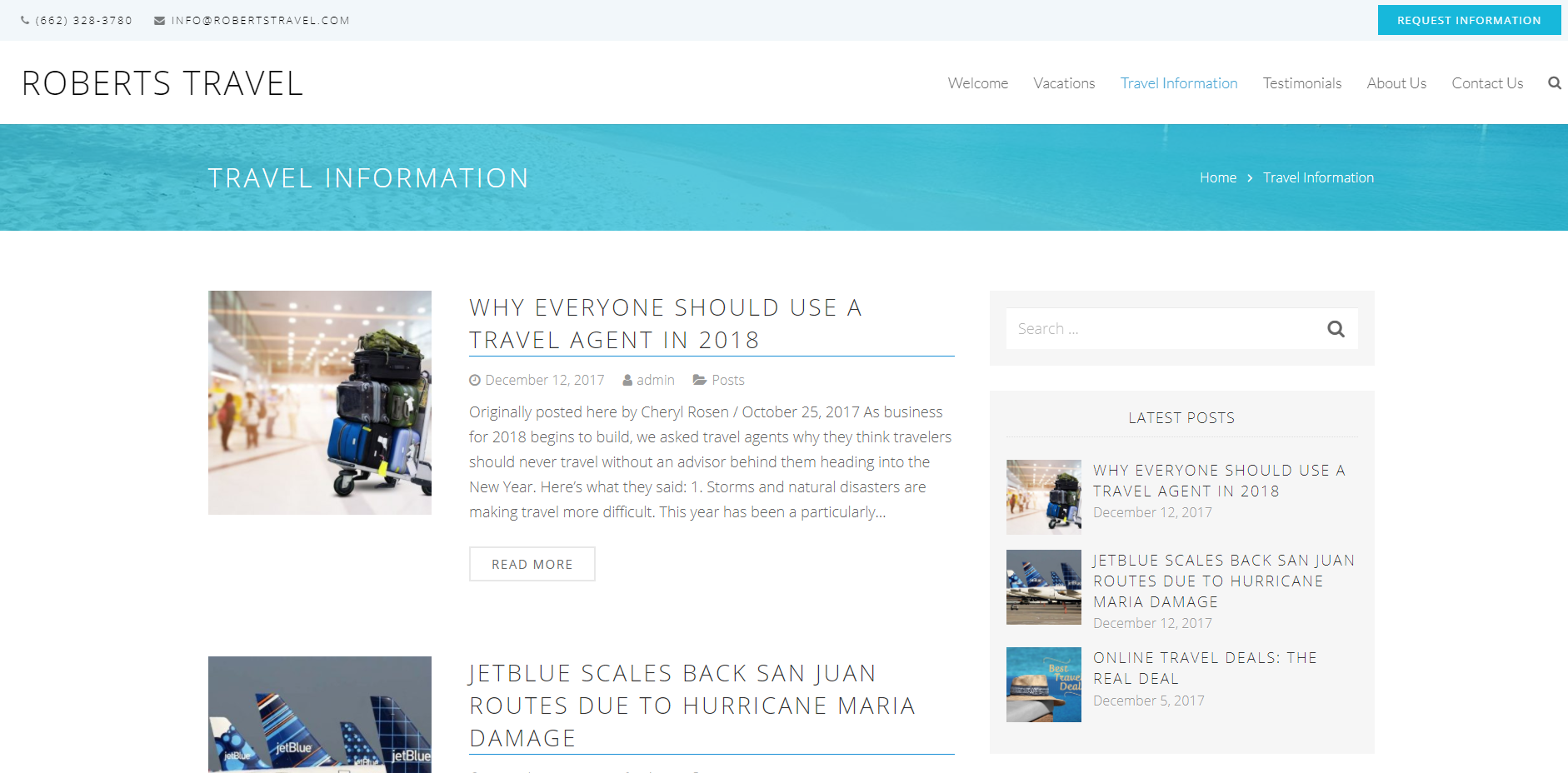Open sidebar post Online Travel Deals: The Real Deal
This screenshot has width=1568, height=773.
[x=1205, y=668]
